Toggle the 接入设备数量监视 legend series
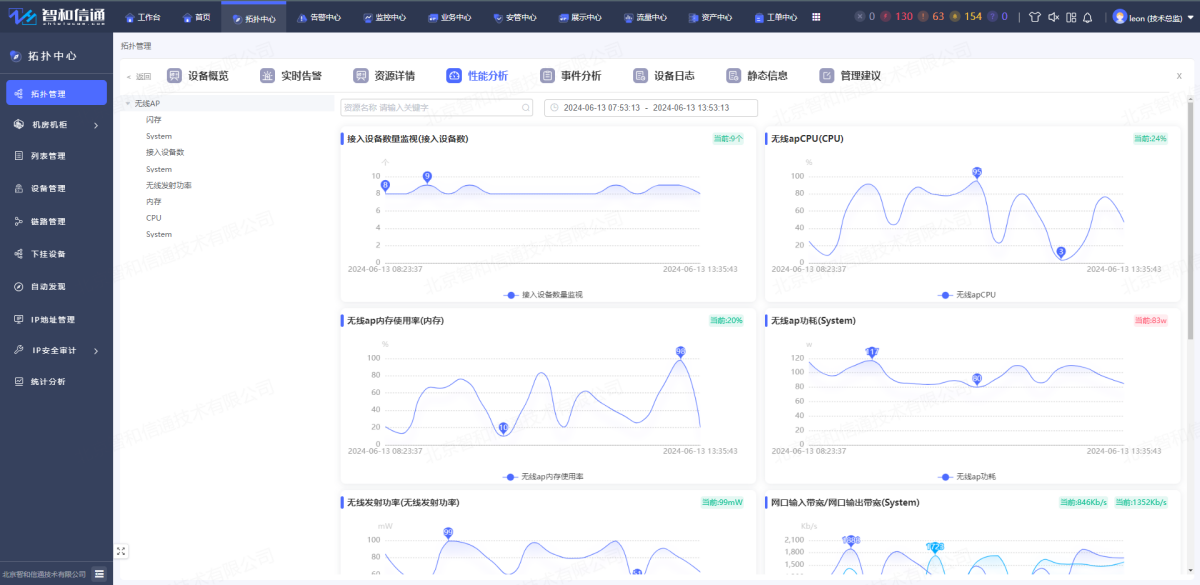 point(544,295)
